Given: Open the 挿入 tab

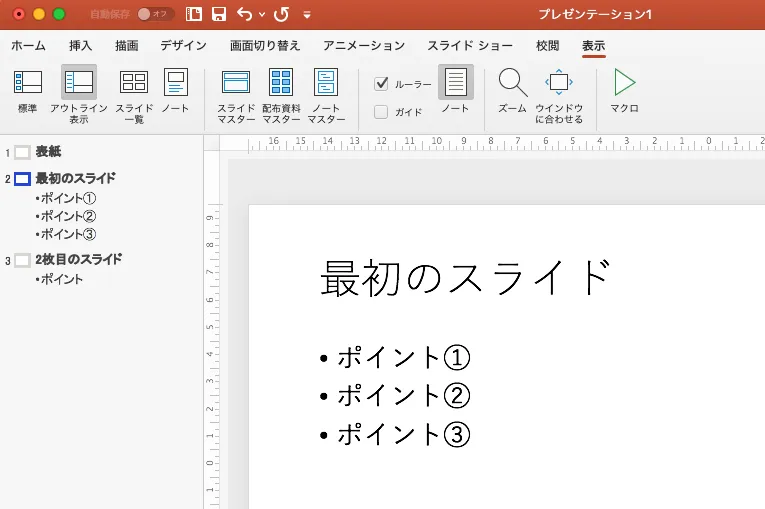Looking at the screenshot, I should (x=81, y=46).
